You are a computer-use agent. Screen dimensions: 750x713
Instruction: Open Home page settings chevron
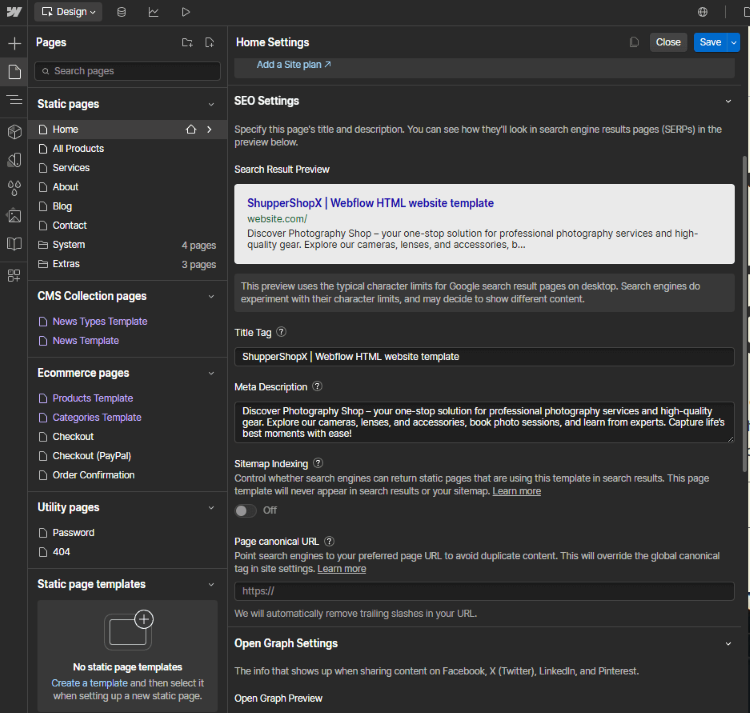tap(209, 130)
